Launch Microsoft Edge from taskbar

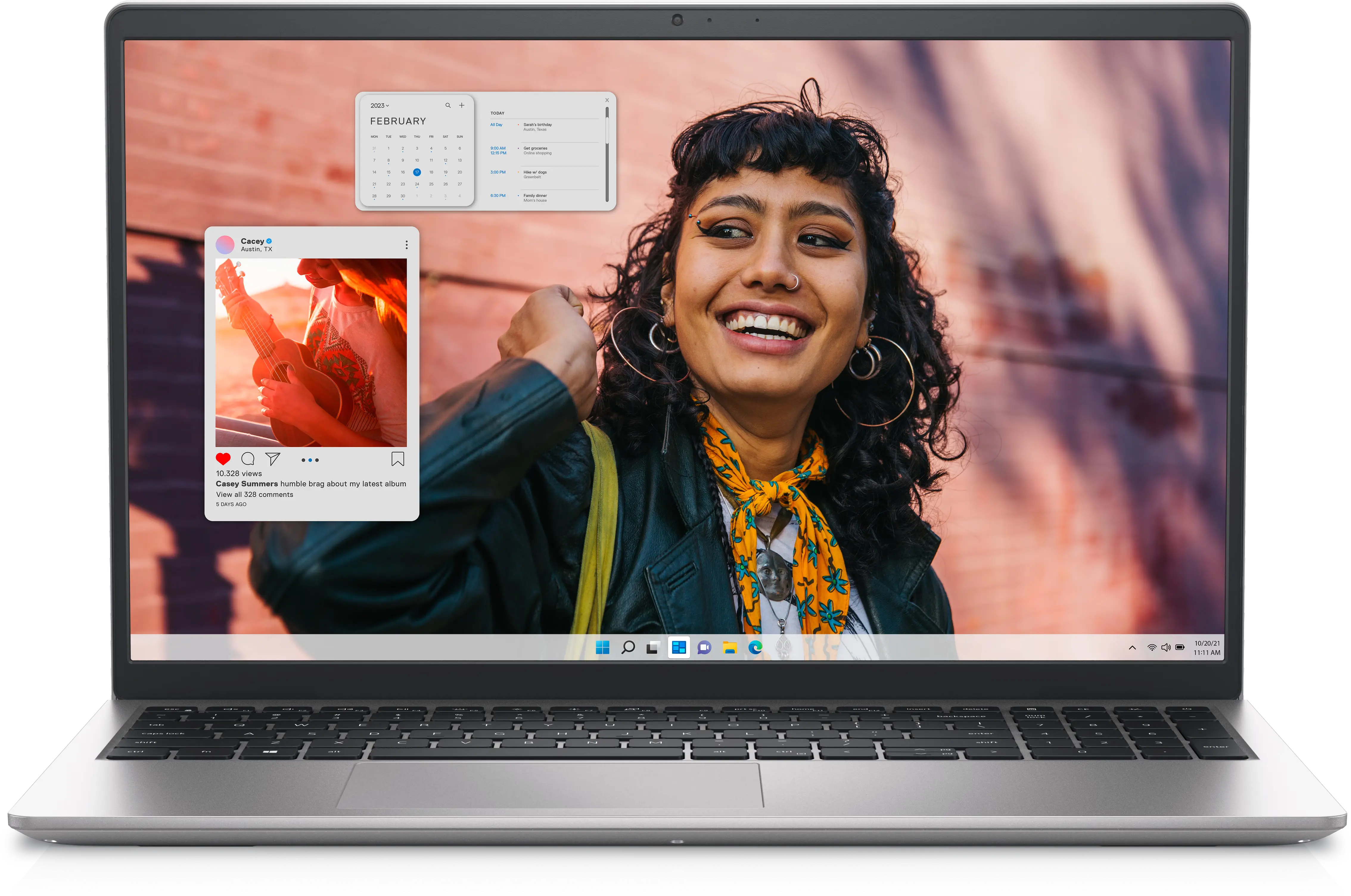tap(755, 647)
